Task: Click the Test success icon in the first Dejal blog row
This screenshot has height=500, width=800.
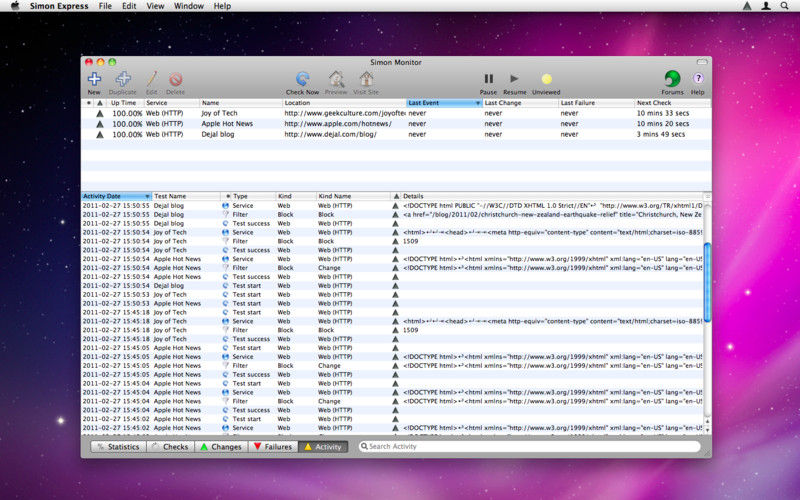Action: point(226,223)
